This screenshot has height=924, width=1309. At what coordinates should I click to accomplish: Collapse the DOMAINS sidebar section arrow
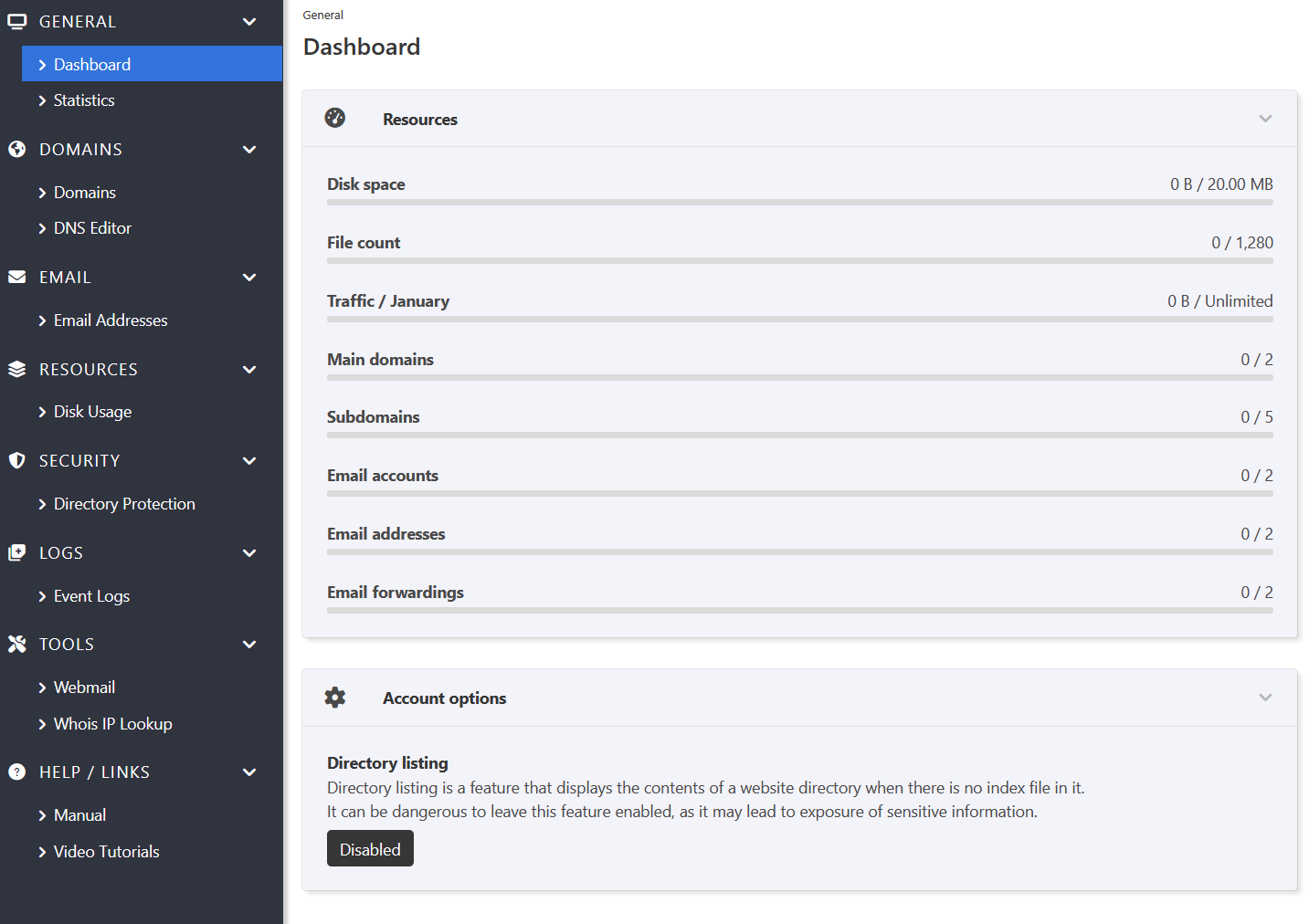(x=249, y=149)
